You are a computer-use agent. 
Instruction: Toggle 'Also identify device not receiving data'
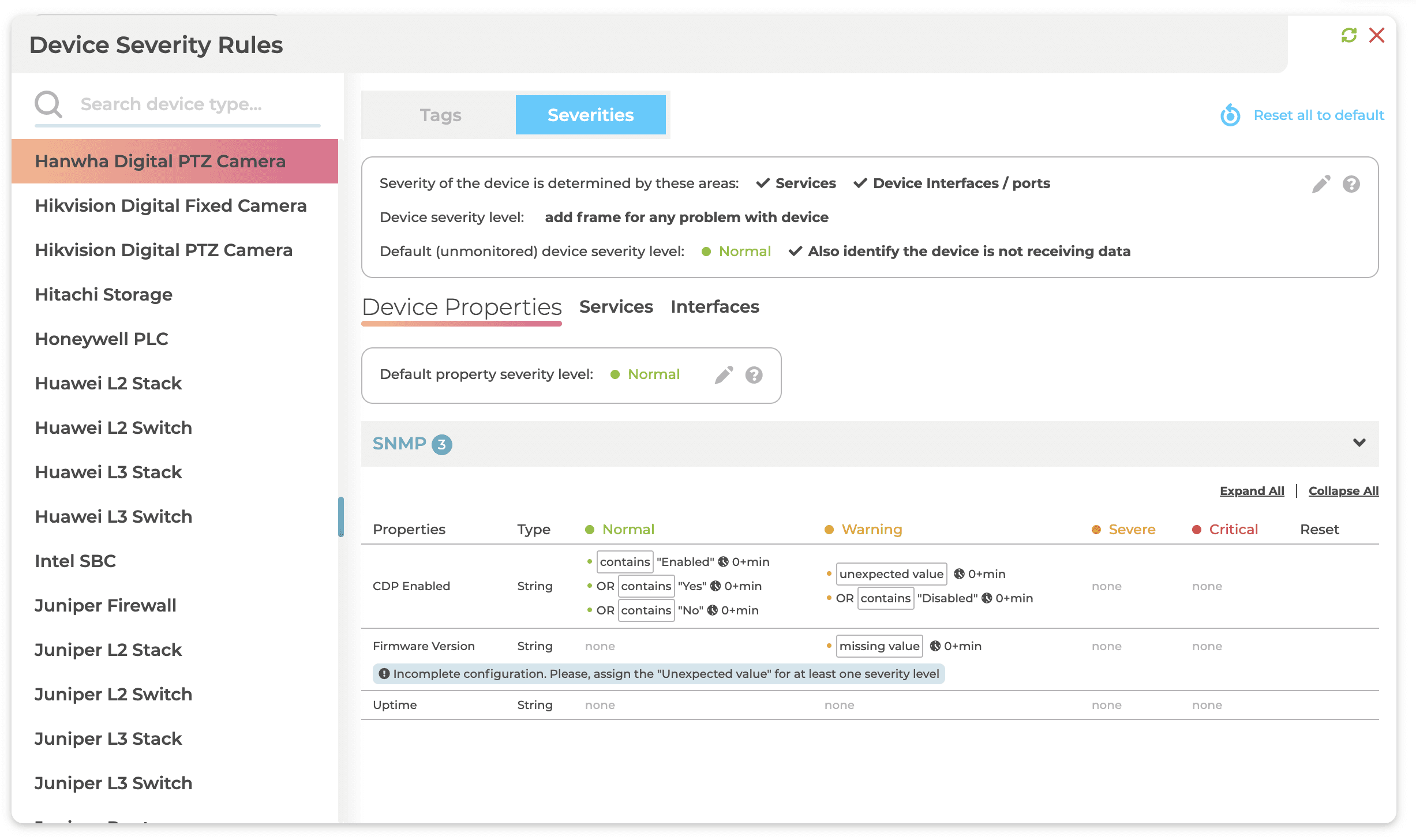pos(795,252)
